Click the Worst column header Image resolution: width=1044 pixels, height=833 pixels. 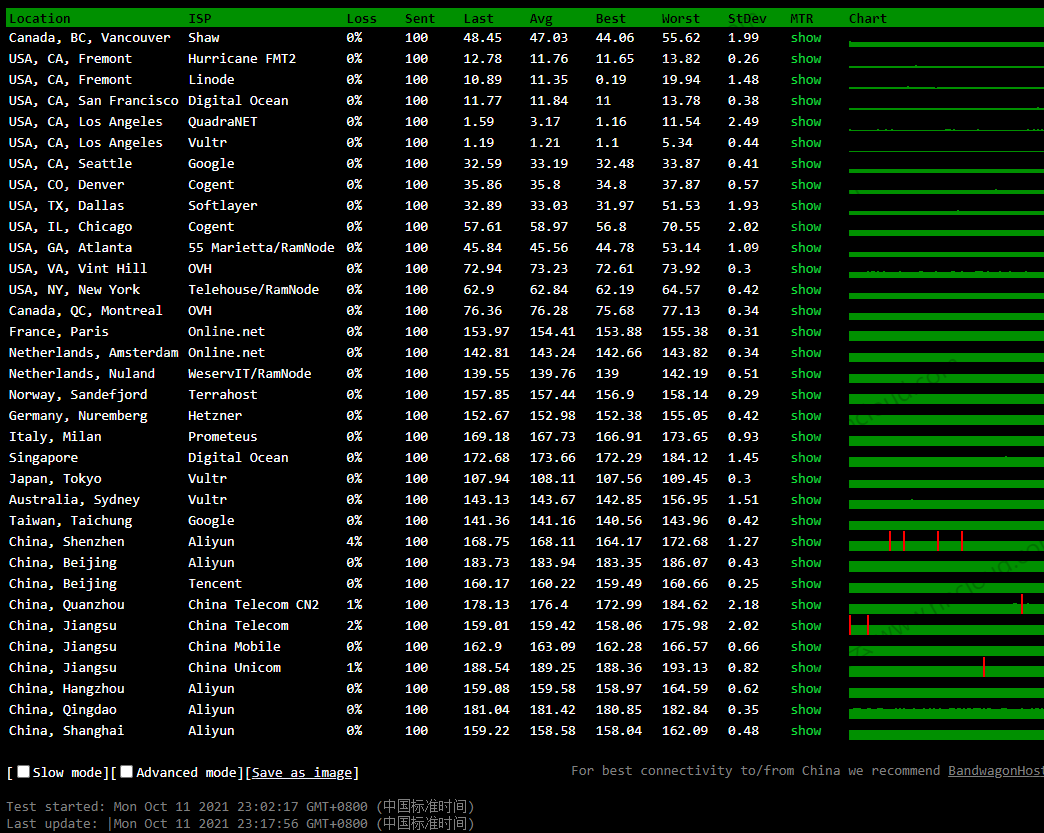pyautogui.click(x=680, y=19)
